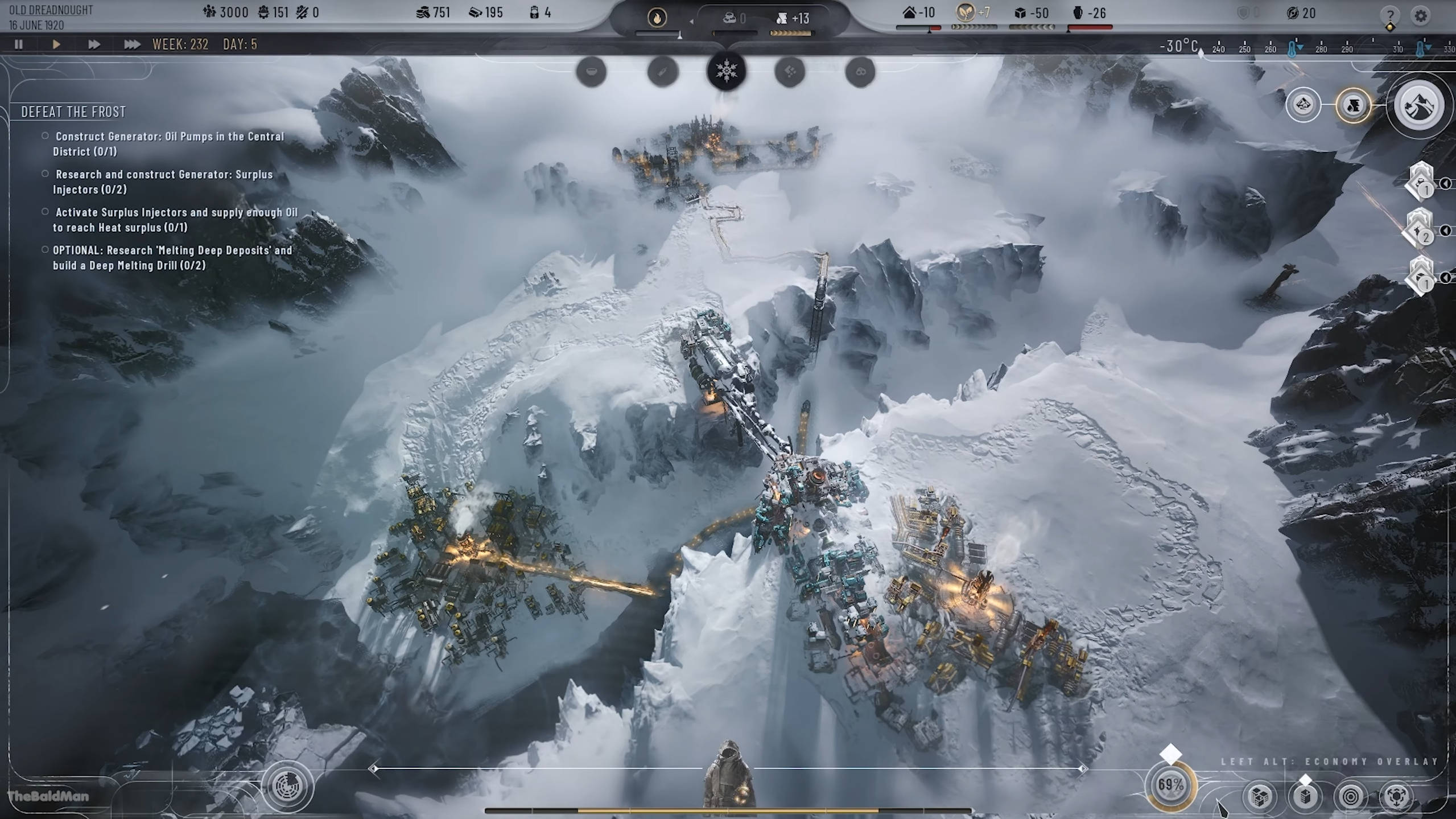Switch to the leftmost colony location button
This screenshot has height=819, width=1456.
(1303, 105)
